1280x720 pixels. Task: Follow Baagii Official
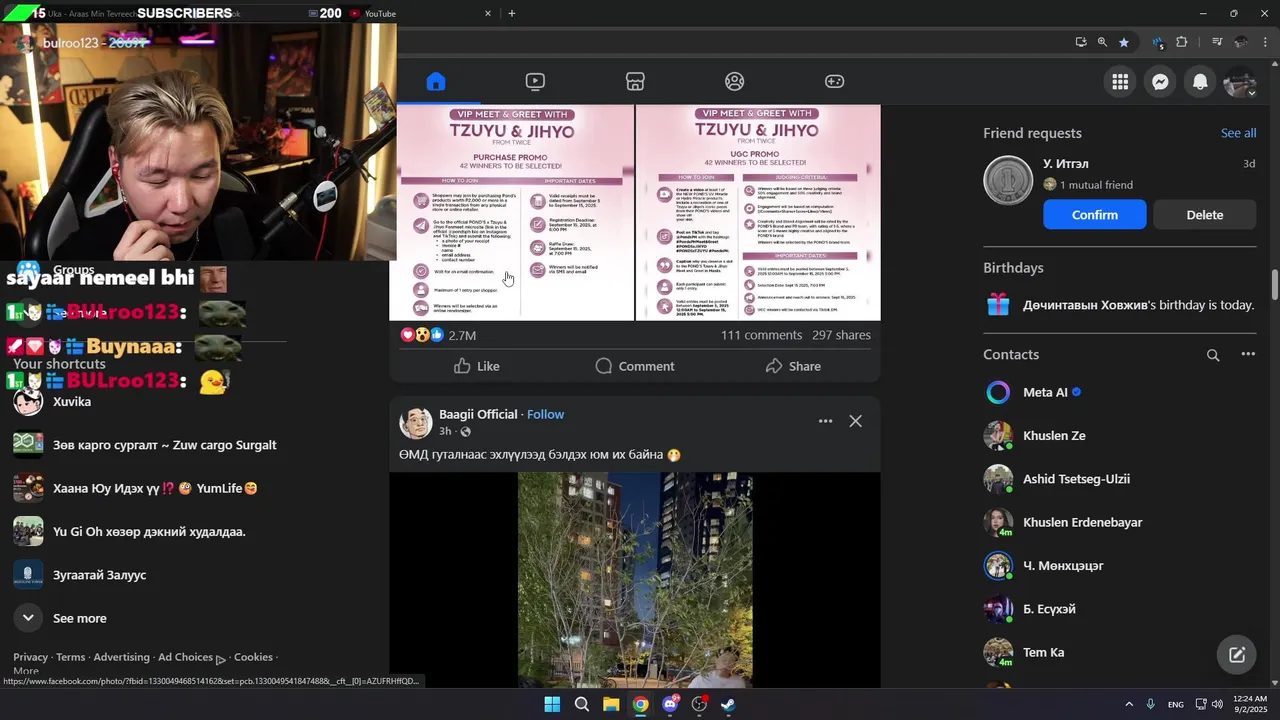(545, 414)
